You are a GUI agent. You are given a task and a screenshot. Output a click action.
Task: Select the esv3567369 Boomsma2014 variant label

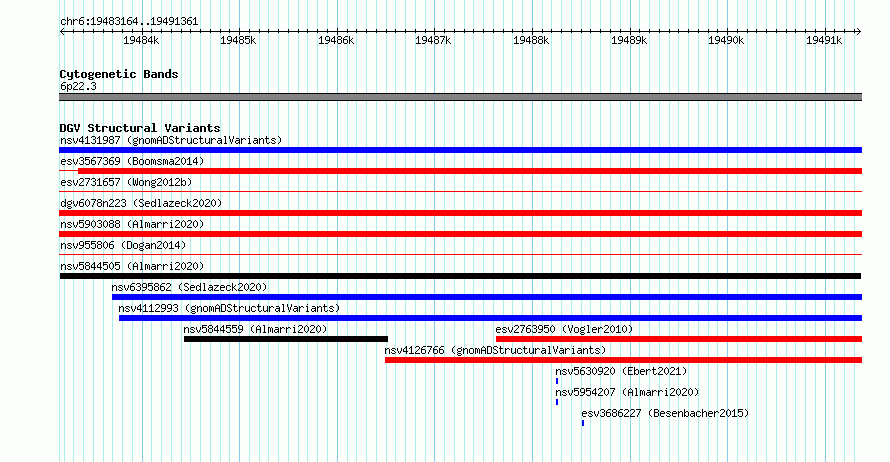132,161
